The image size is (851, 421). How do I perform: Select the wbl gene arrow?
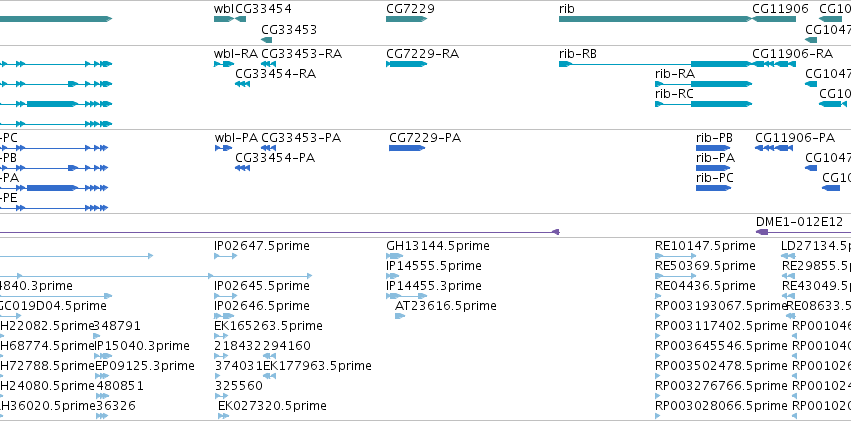point(224,19)
